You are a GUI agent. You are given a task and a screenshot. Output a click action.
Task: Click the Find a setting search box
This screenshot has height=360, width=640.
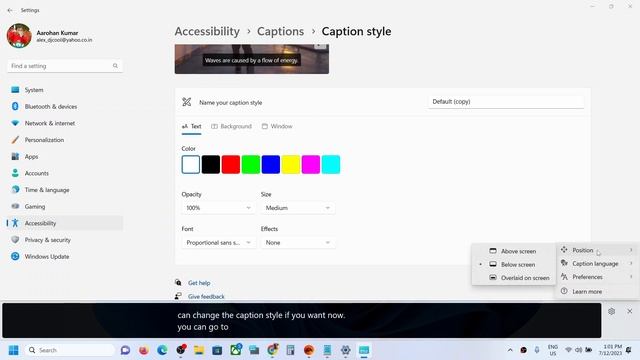point(65,66)
